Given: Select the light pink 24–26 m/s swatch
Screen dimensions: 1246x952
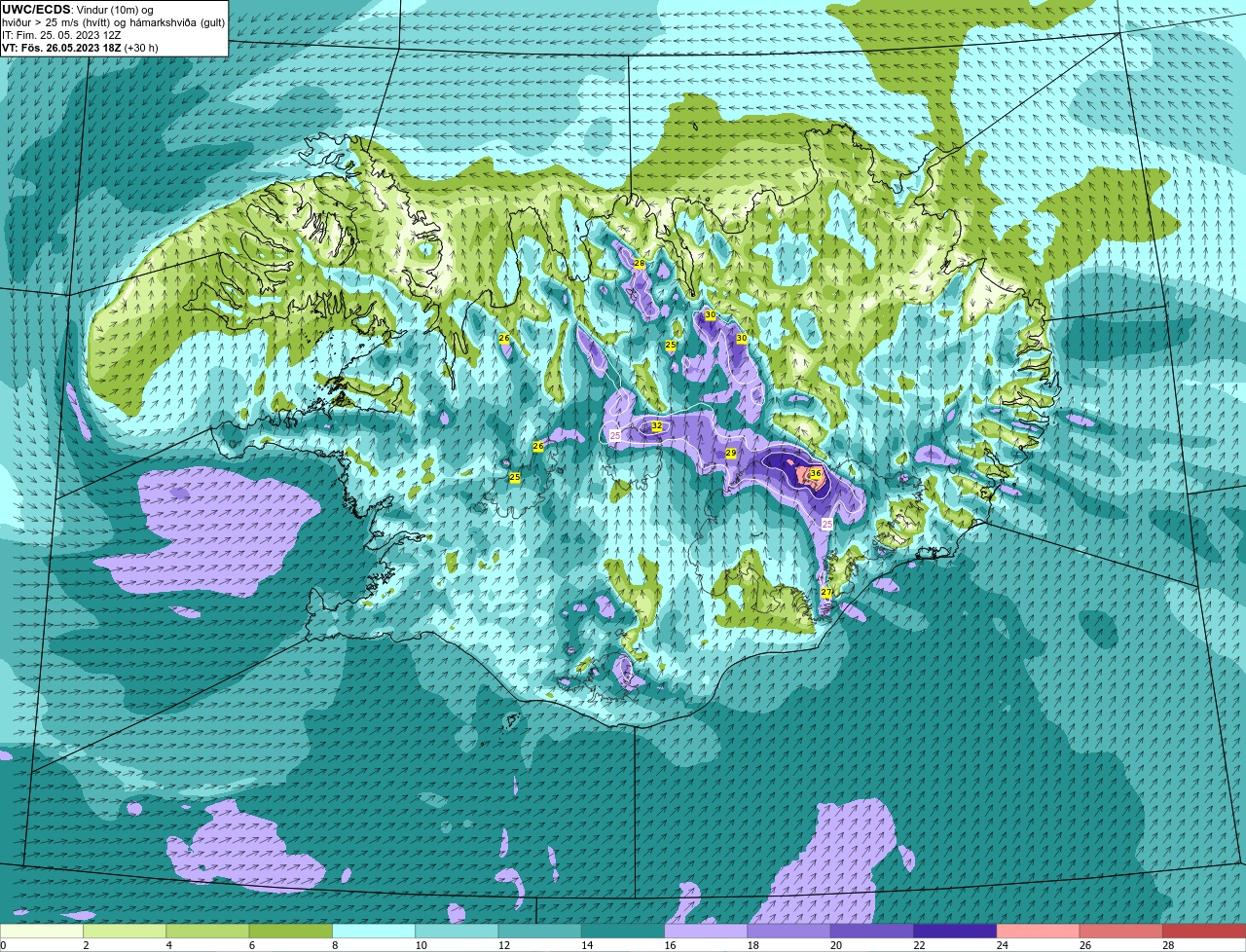Looking at the screenshot, I should click(x=1039, y=932).
